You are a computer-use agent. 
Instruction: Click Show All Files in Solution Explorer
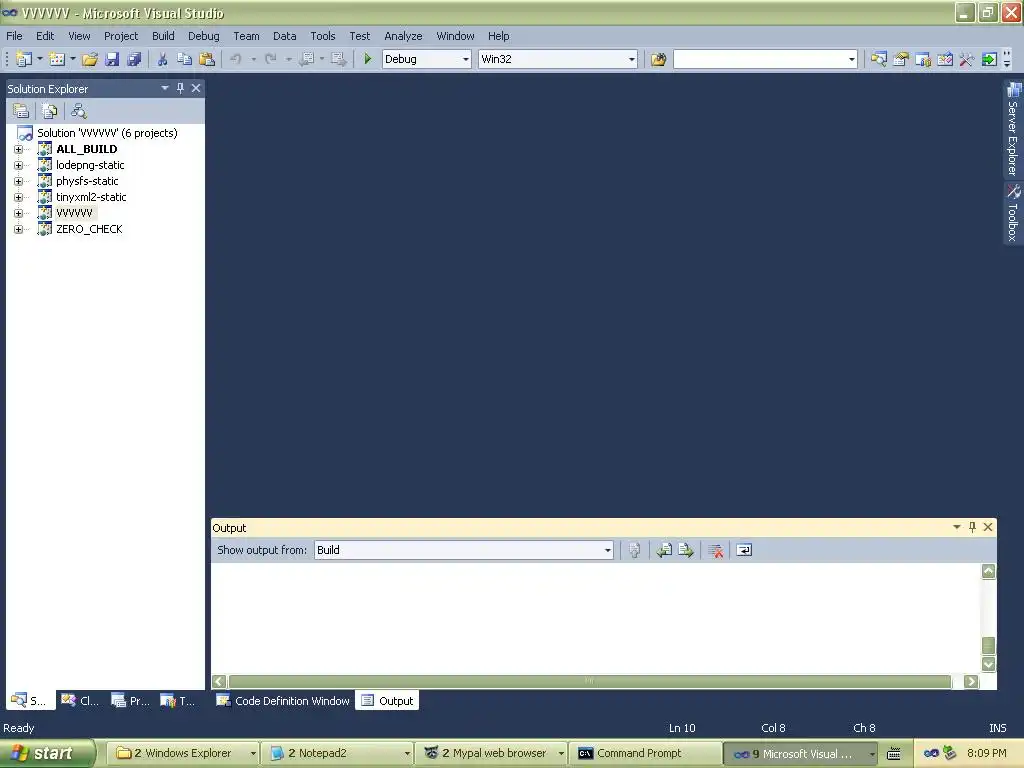point(50,111)
